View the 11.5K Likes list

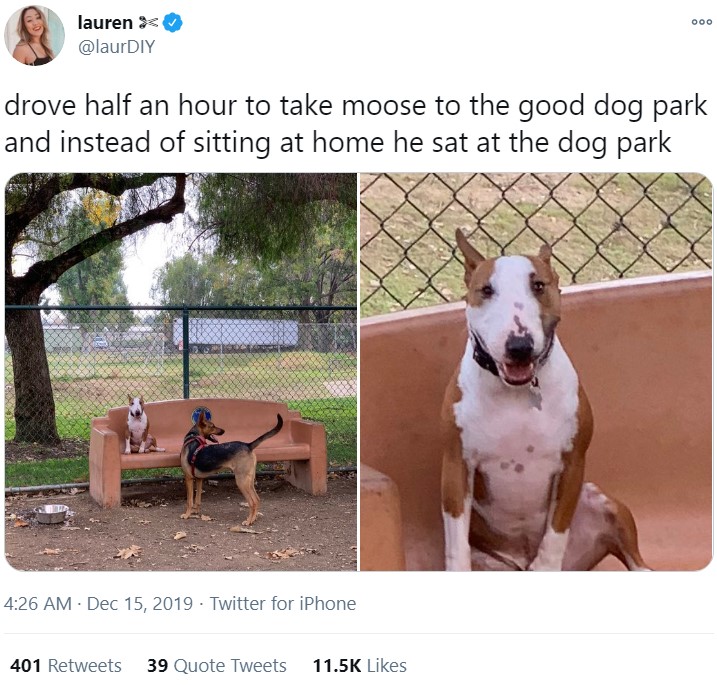(x=359, y=666)
